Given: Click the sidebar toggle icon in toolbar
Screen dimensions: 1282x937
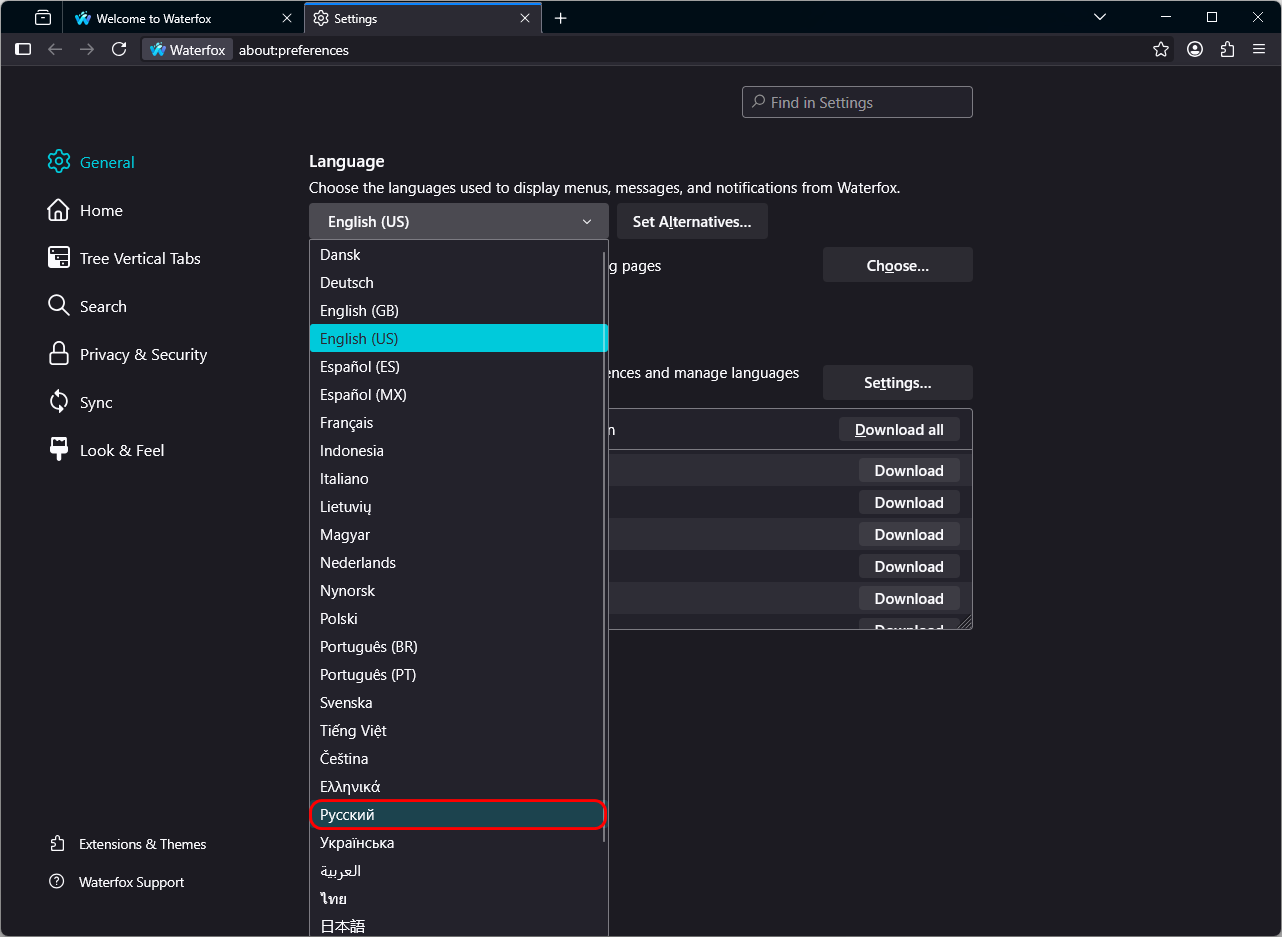Looking at the screenshot, I should point(23,49).
